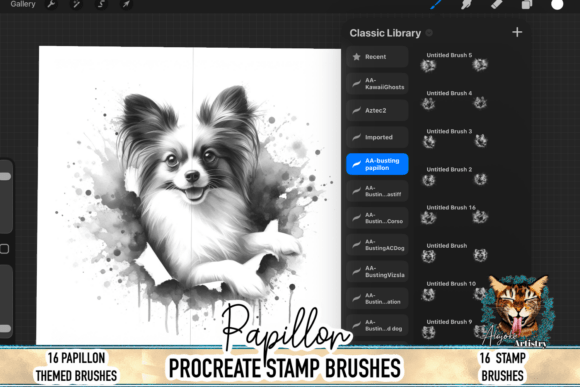580x387 pixels.
Task: Open the AA-Bustin...astiff brush set
Action: pos(377,191)
